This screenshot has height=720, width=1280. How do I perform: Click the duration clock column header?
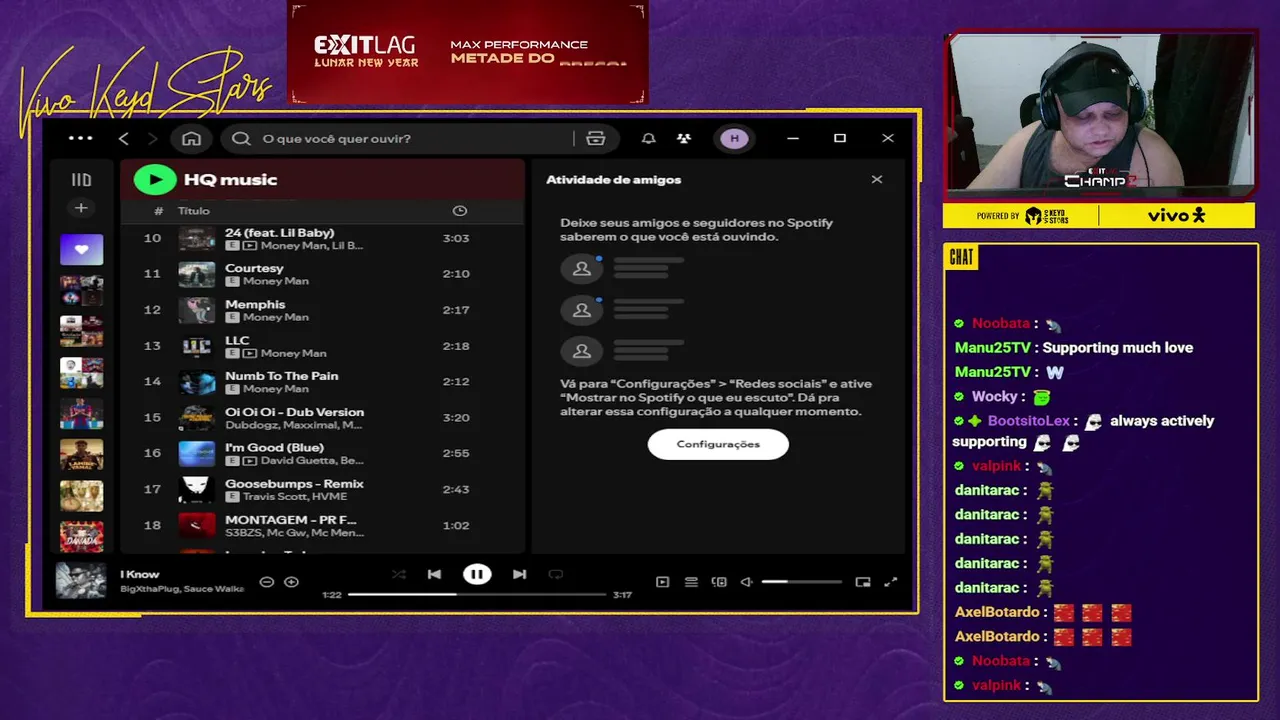[459, 211]
